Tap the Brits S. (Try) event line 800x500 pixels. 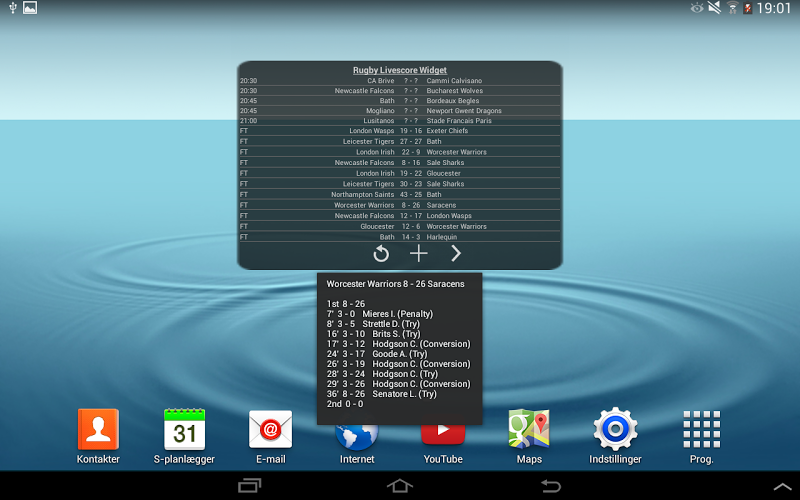[x=373, y=334]
